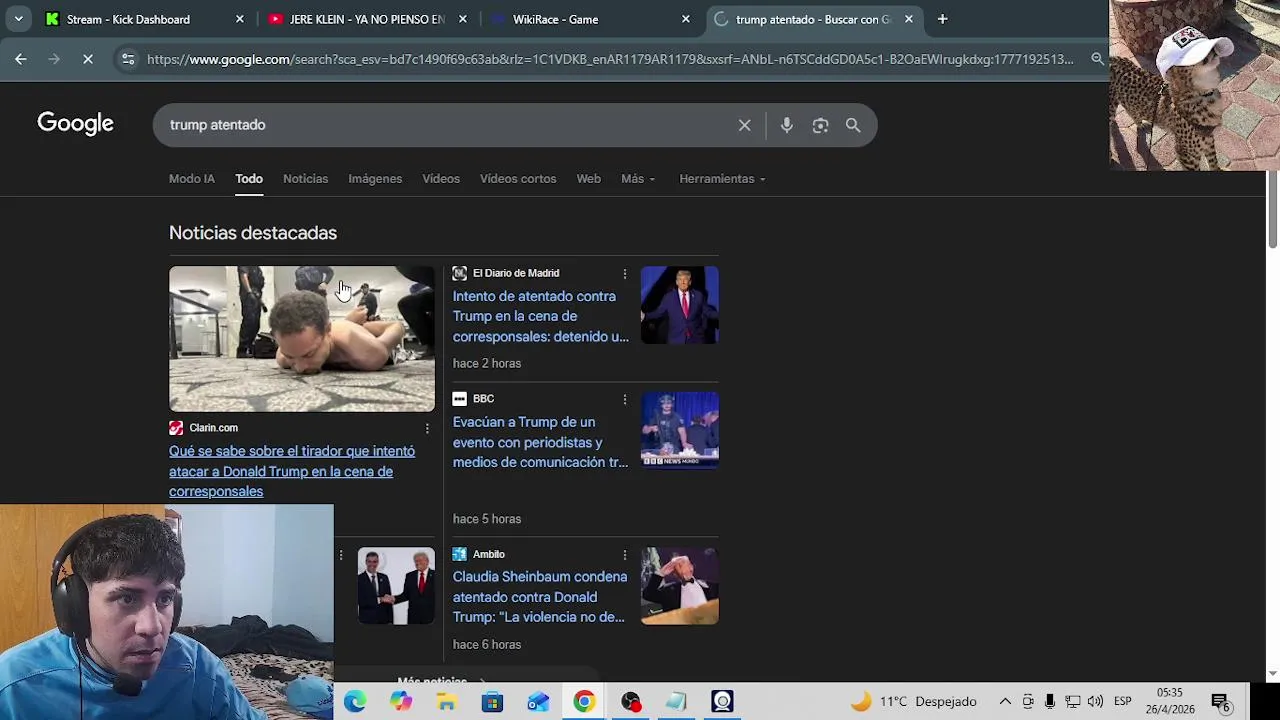The height and width of the screenshot is (720, 1280).
Task: Submit search with magnifier icon
Action: click(x=853, y=125)
